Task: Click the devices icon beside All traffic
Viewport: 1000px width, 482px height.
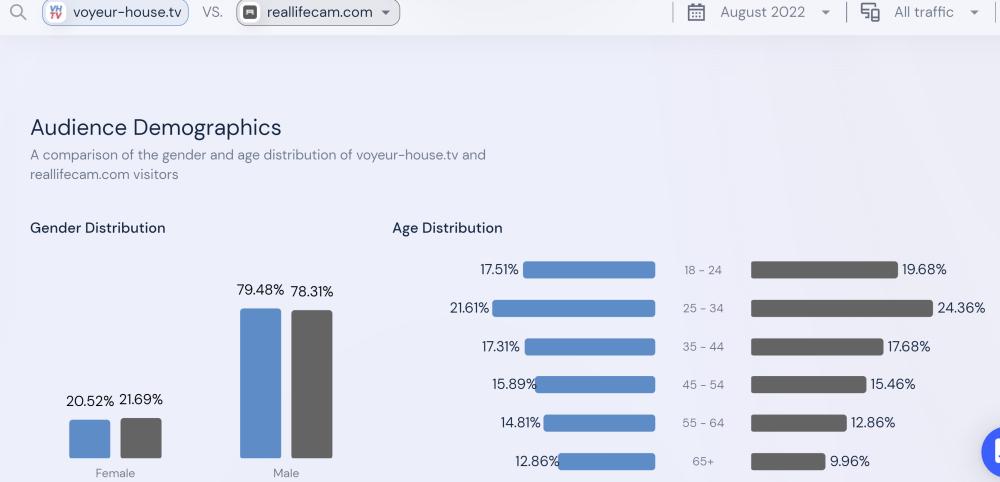Action: [x=870, y=13]
